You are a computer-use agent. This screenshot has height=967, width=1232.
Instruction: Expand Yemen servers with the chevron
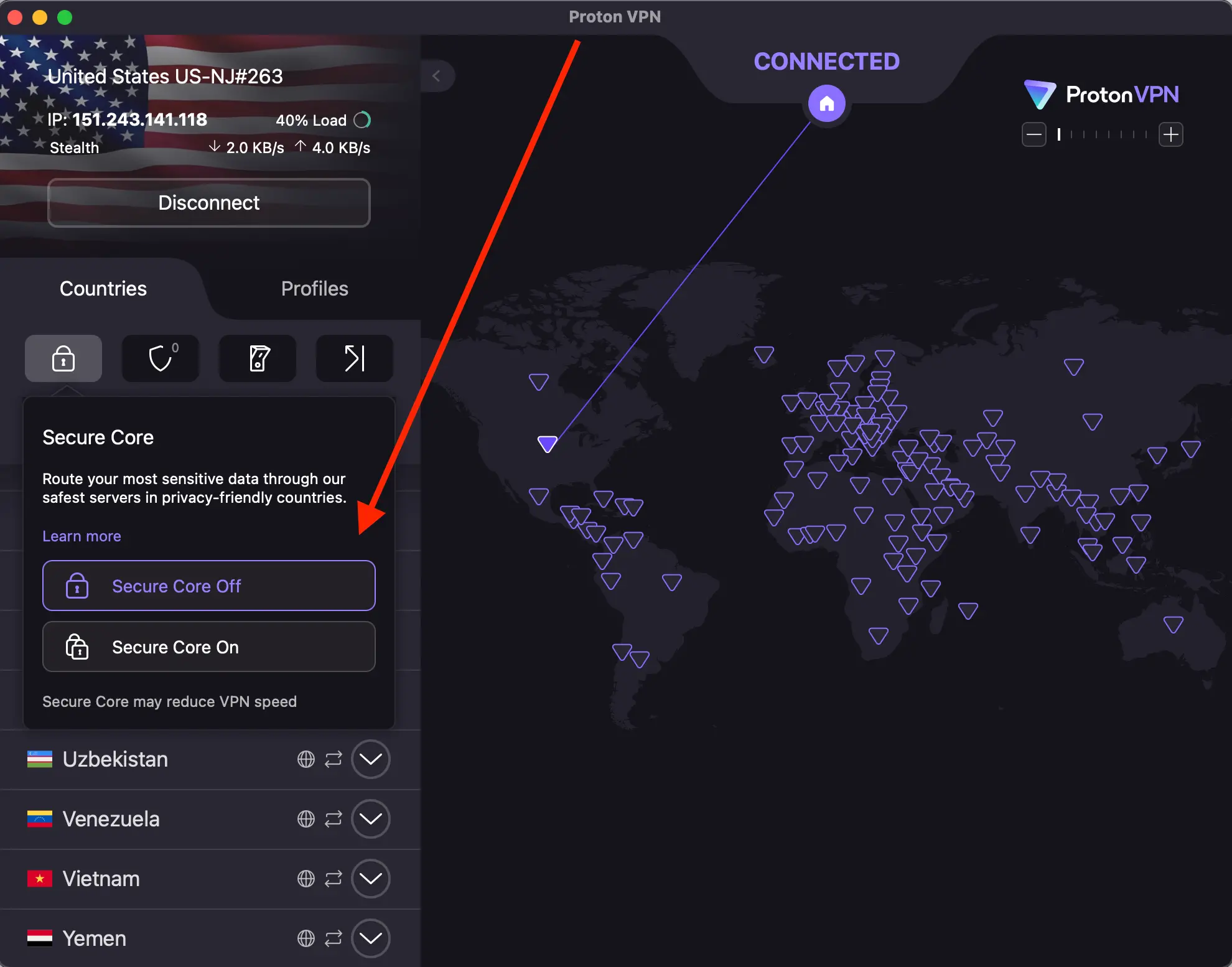[371, 938]
